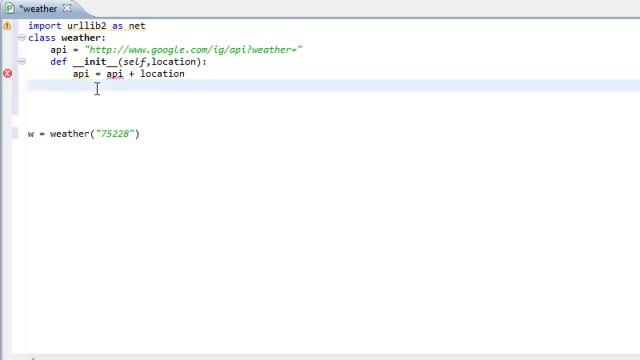Click the PyDev file icon on weather tab
Image resolution: width=640 pixels, height=360 pixels.
(x=9, y=8)
